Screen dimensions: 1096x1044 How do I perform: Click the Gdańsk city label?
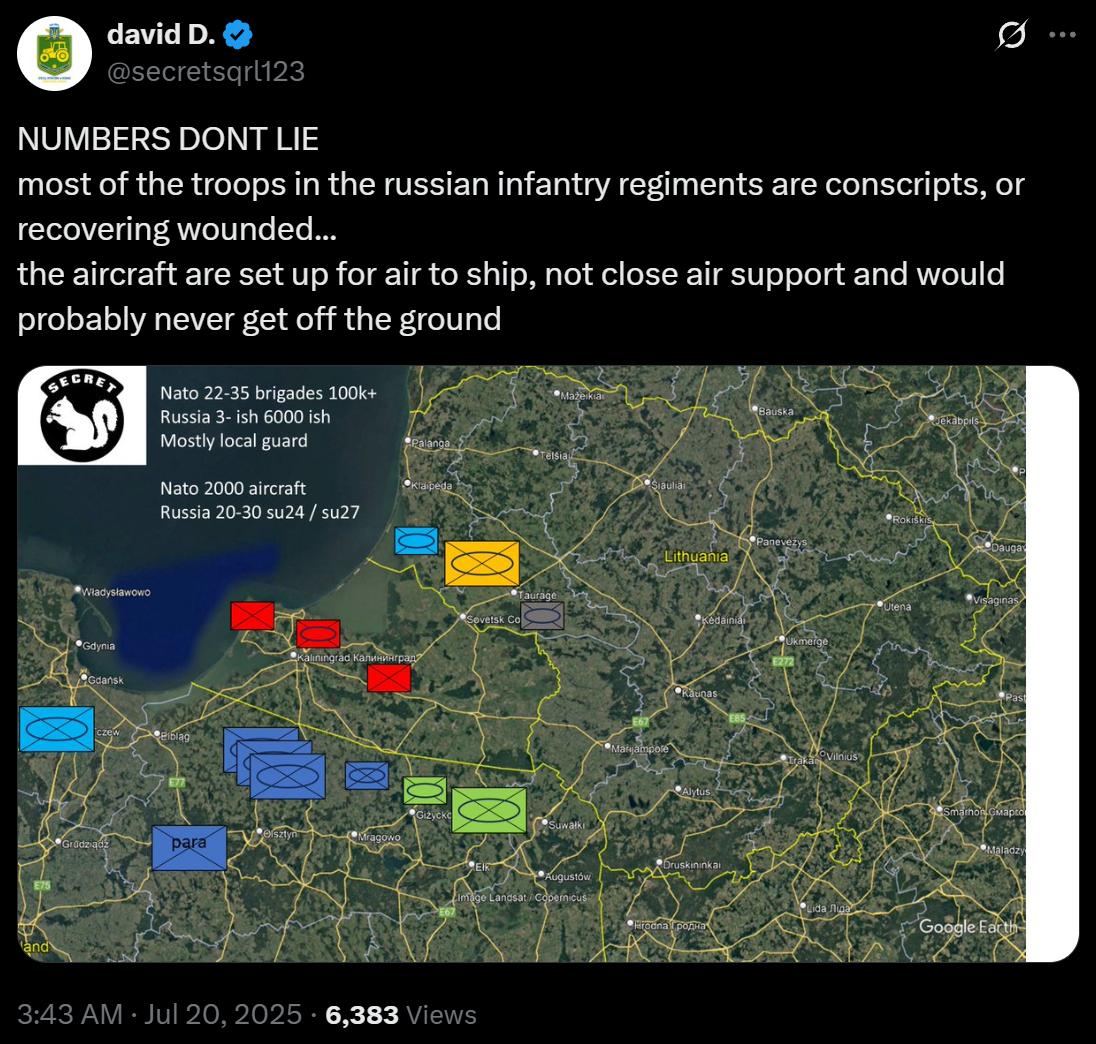click(x=106, y=680)
